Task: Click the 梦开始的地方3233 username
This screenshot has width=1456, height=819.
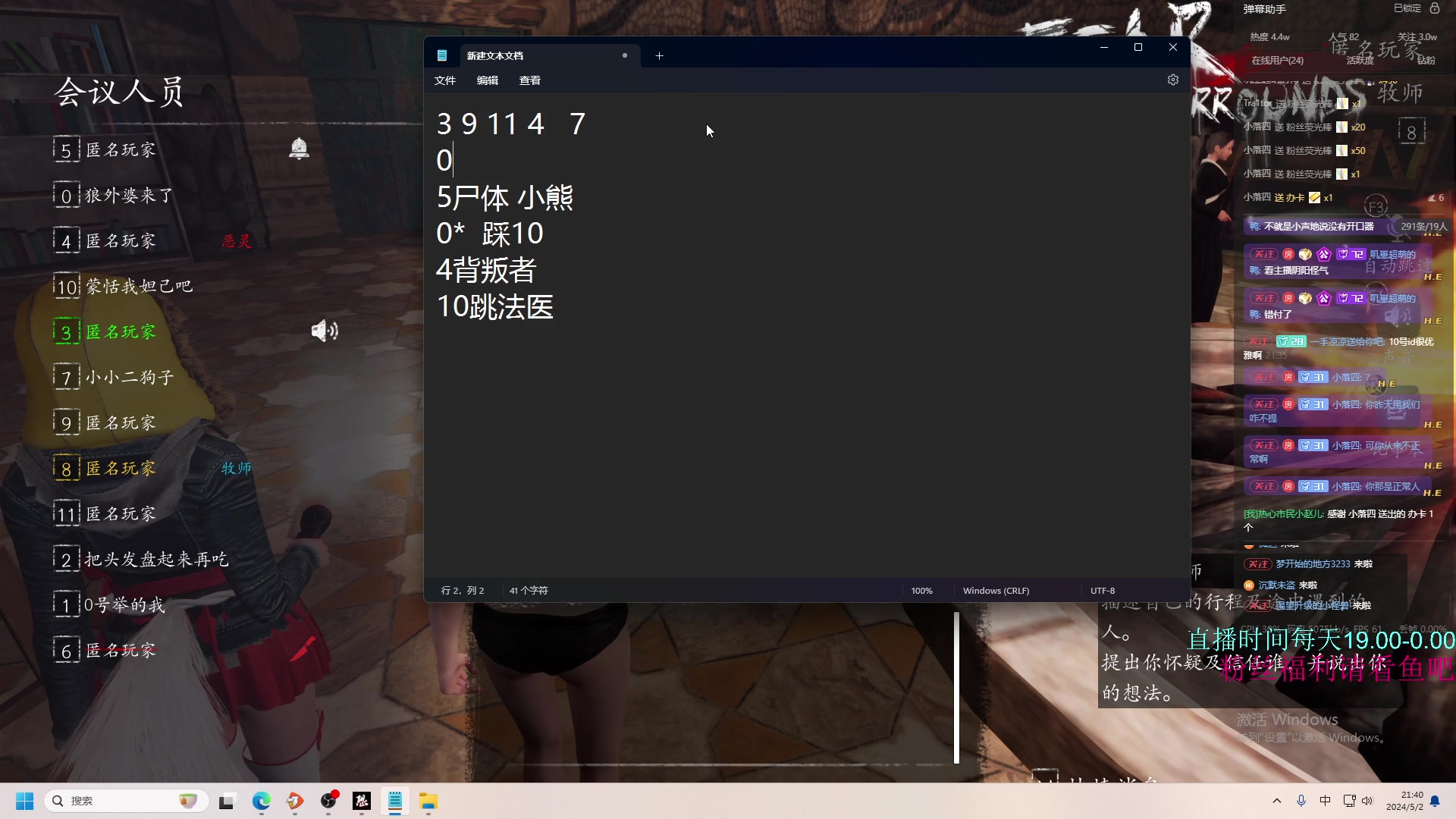Action: pyautogui.click(x=1313, y=563)
